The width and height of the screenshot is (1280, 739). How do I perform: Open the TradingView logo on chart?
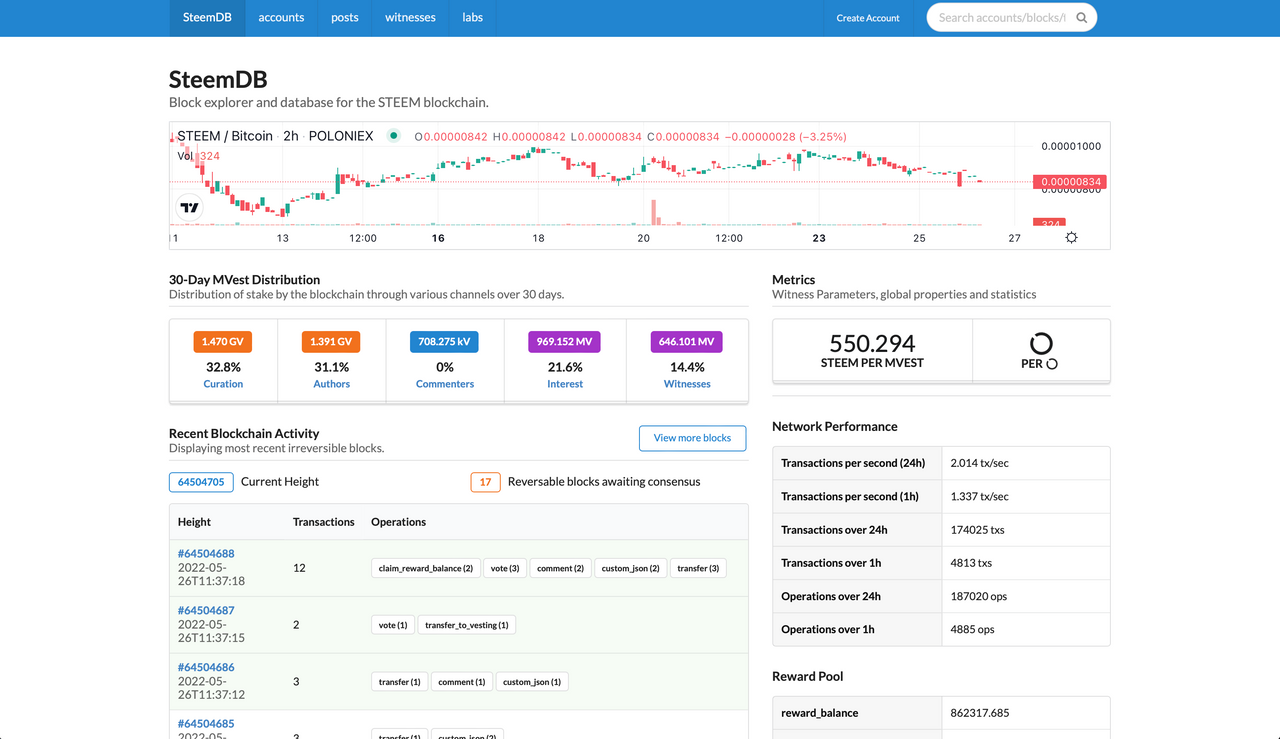pos(189,208)
